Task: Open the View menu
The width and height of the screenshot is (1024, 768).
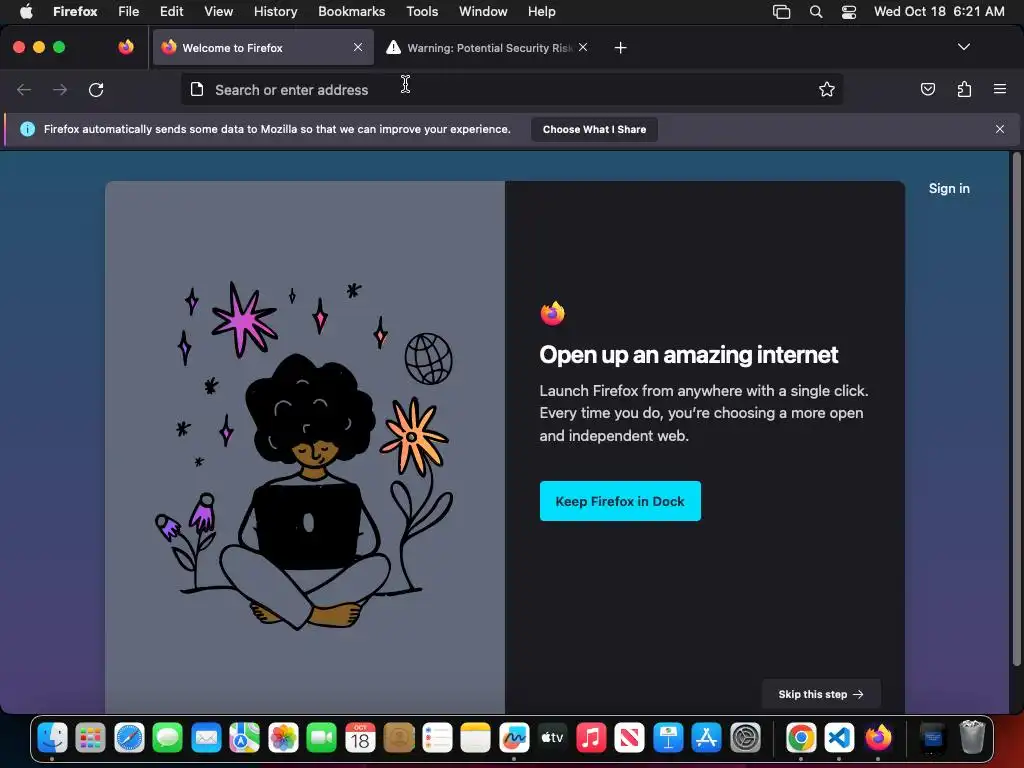Action: pyautogui.click(x=218, y=11)
